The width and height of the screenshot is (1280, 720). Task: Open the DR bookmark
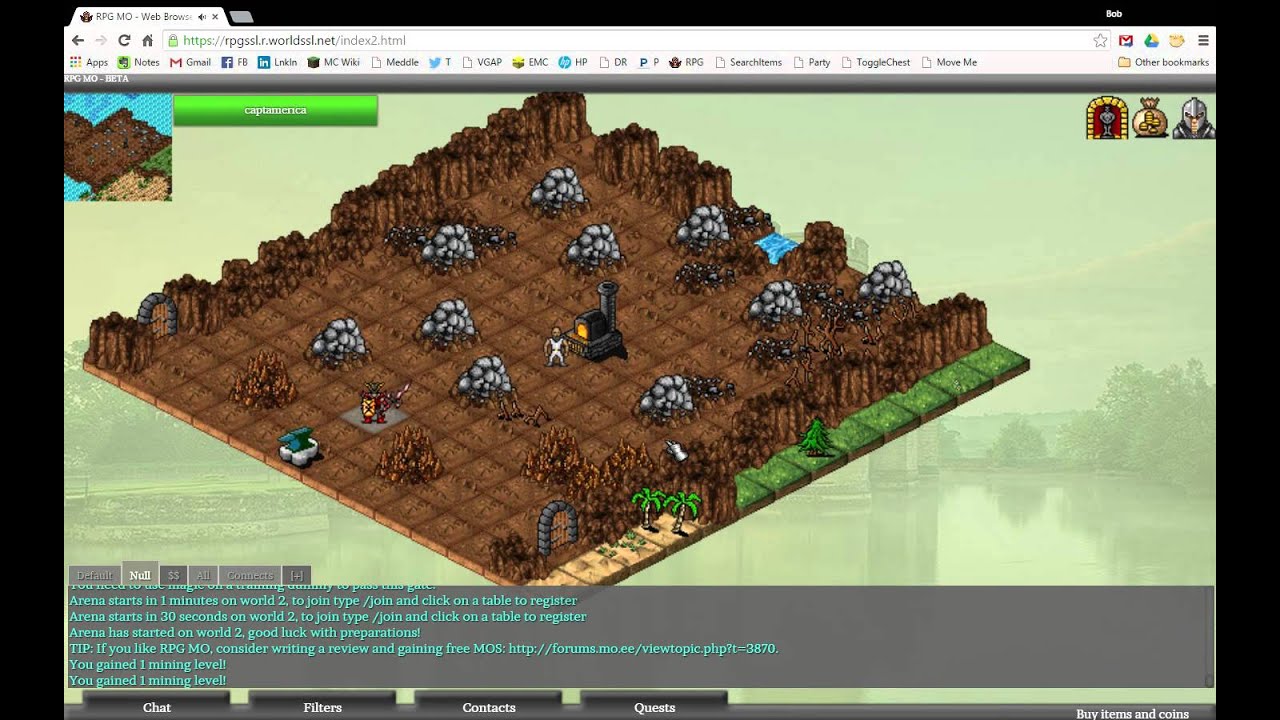pyautogui.click(x=613, y=62)
